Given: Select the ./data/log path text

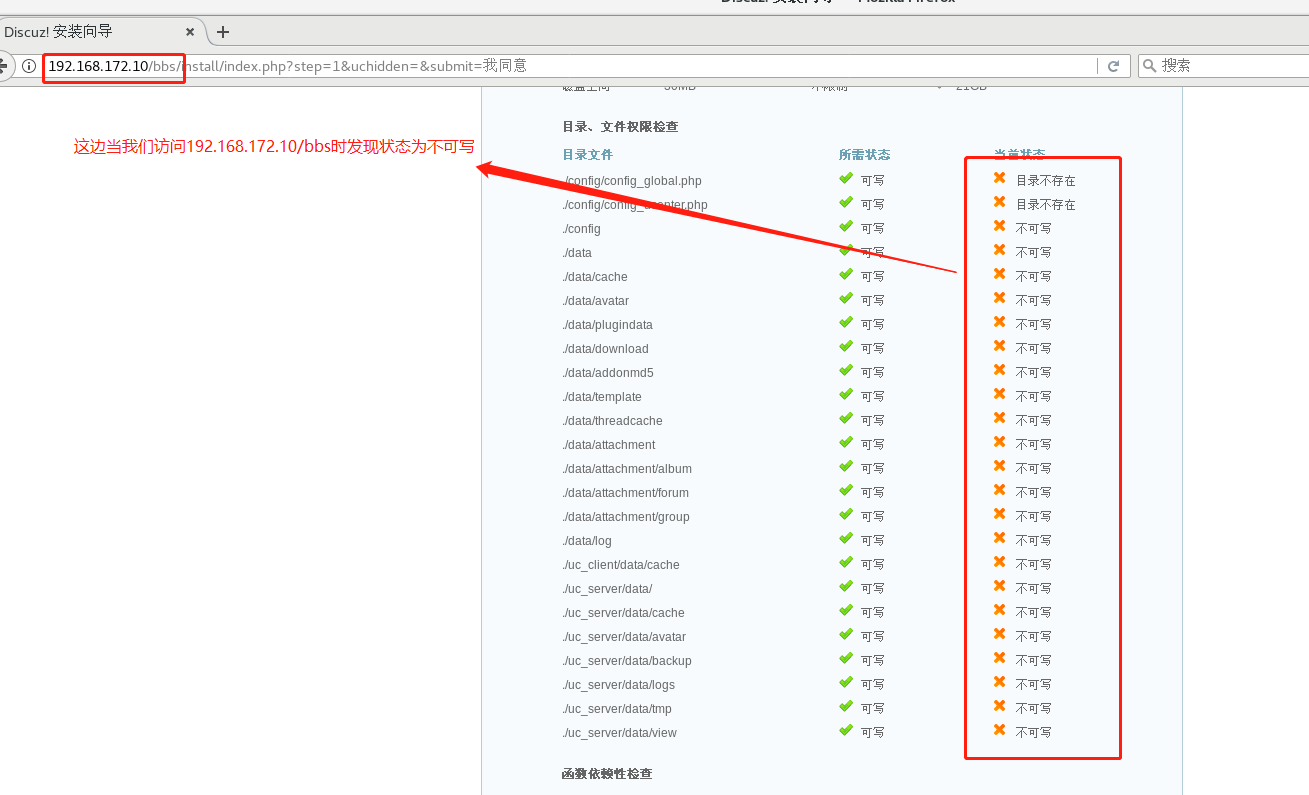Looking at the screenshot, I should (x=587, y=541).
